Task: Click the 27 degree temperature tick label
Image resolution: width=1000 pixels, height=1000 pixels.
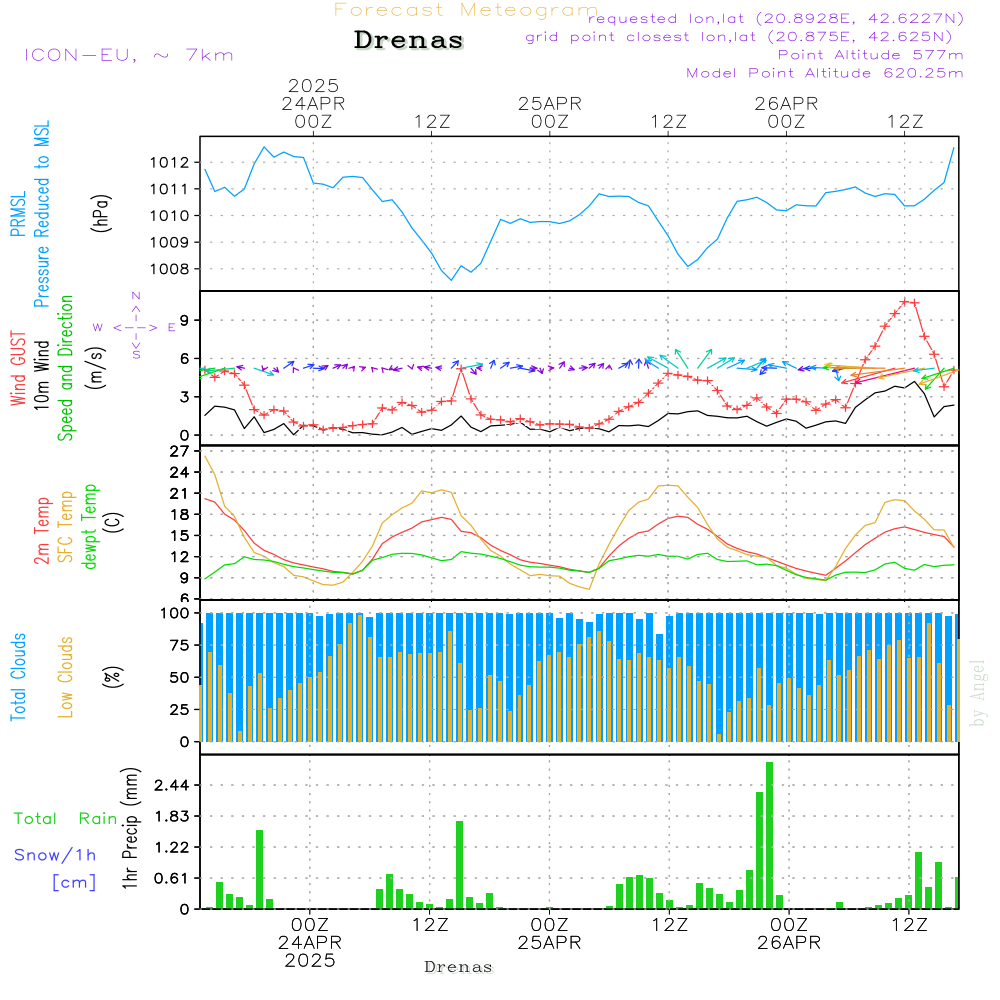Action: (180, 452)
